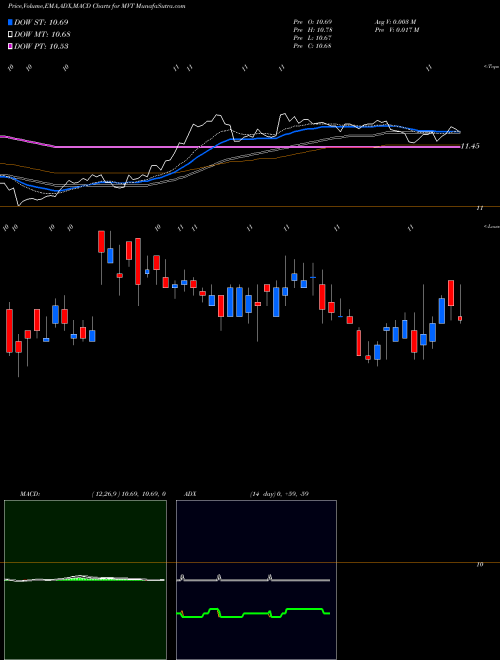Screen dimensions: 500x660
Task: Click the 'Pre O: 10.69' open value
Action: click(312, 22)
